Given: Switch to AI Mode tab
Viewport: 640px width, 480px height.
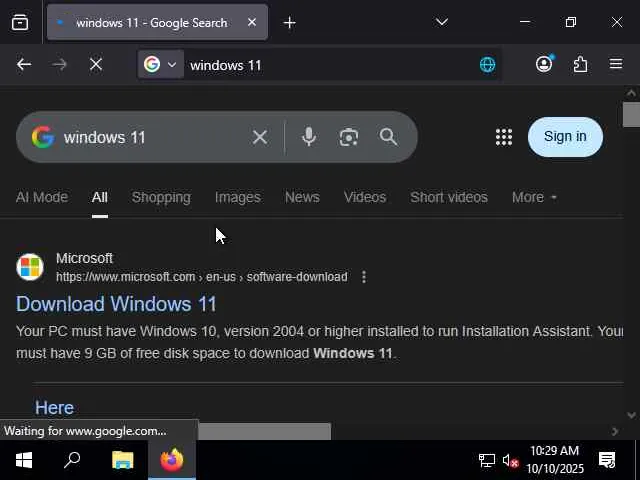Looking at the screenshot, I should click(x=42, y=198).
